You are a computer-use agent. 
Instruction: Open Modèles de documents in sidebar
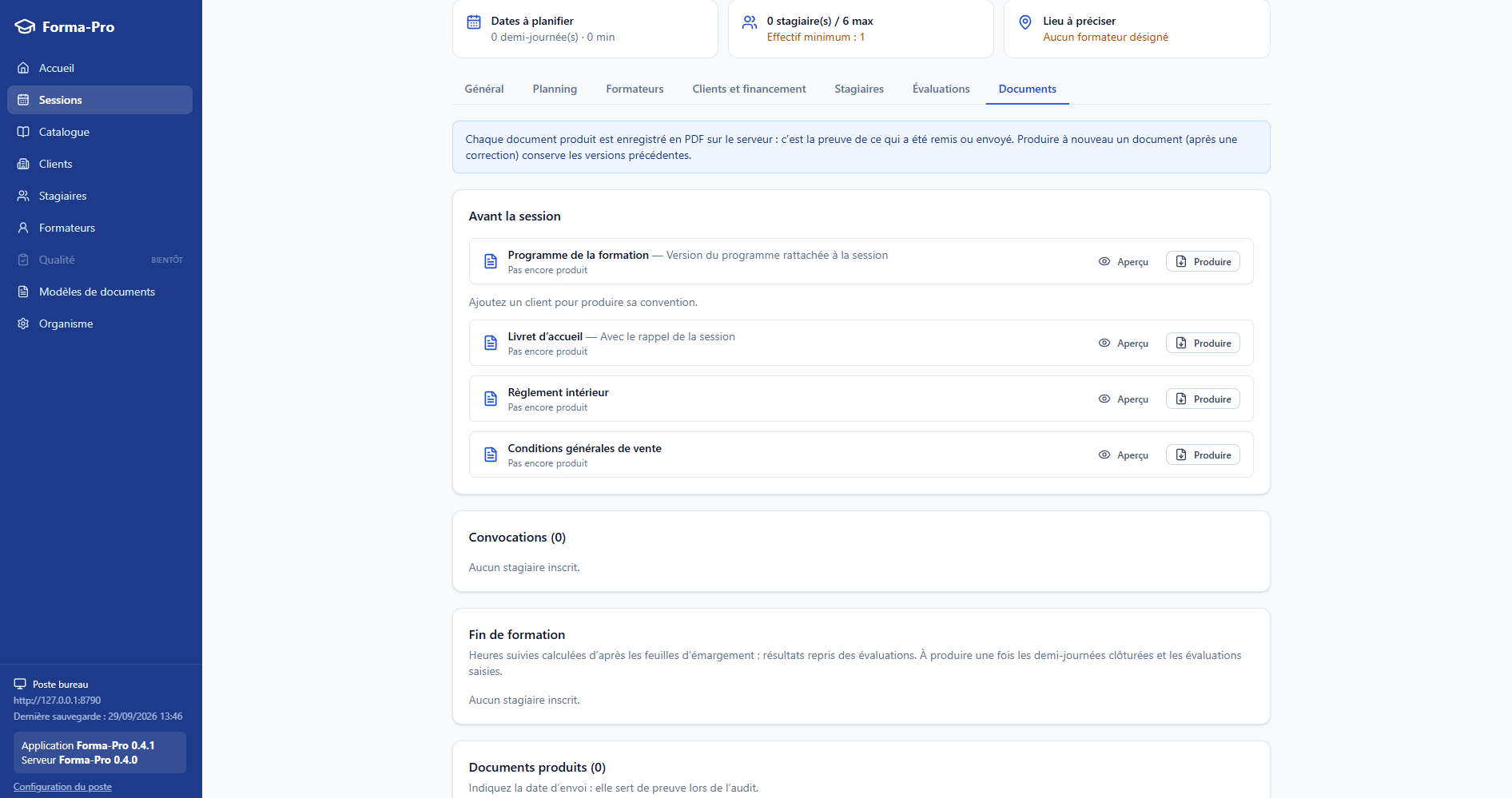[100, 292]
